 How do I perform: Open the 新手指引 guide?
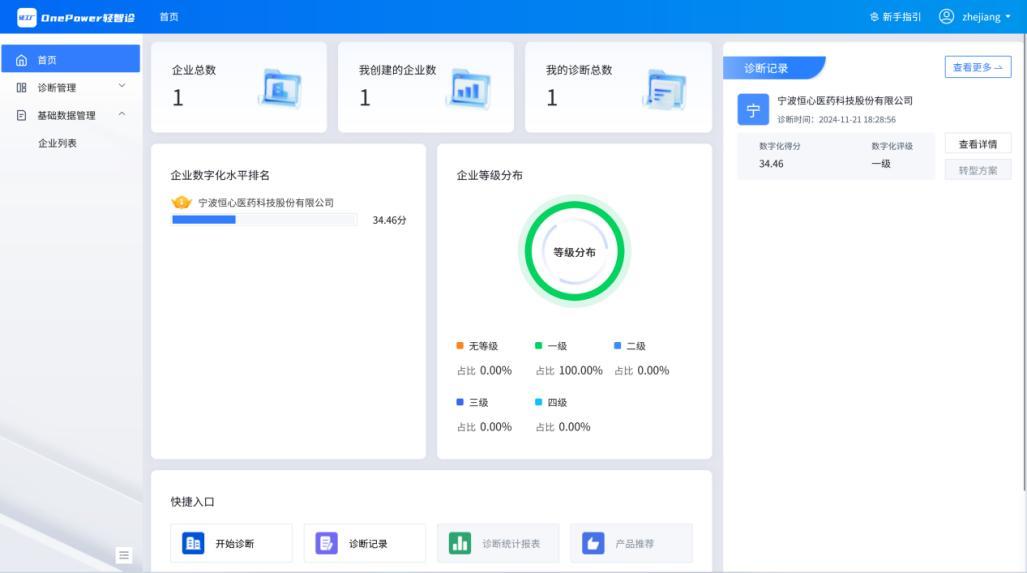click(x=895, y=17)
